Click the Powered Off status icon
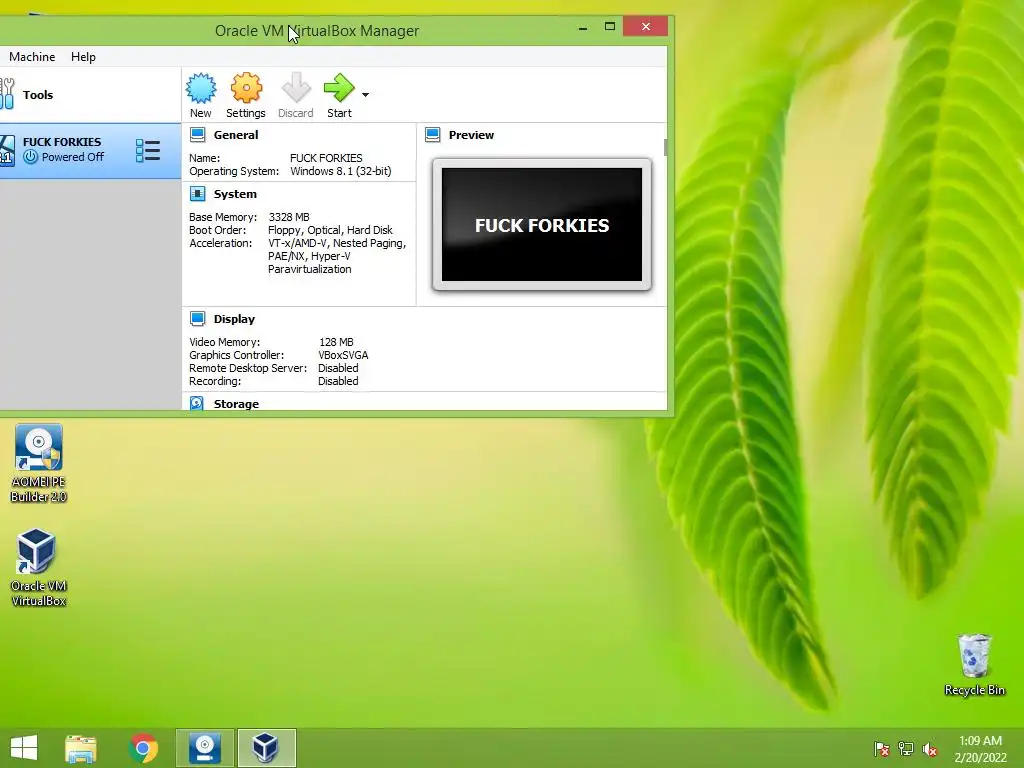1024x768 pixels. 30,157
